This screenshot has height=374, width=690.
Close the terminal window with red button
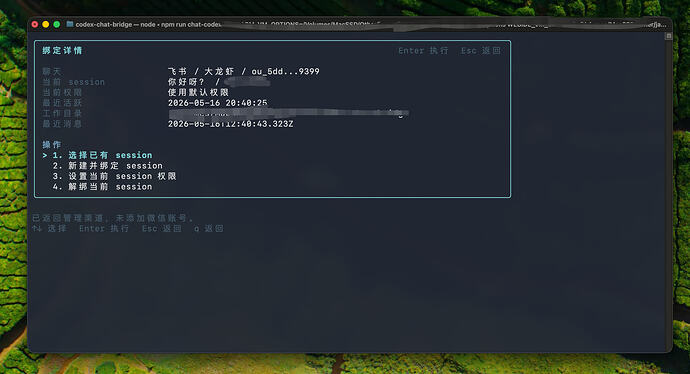(x=35, y=24)
